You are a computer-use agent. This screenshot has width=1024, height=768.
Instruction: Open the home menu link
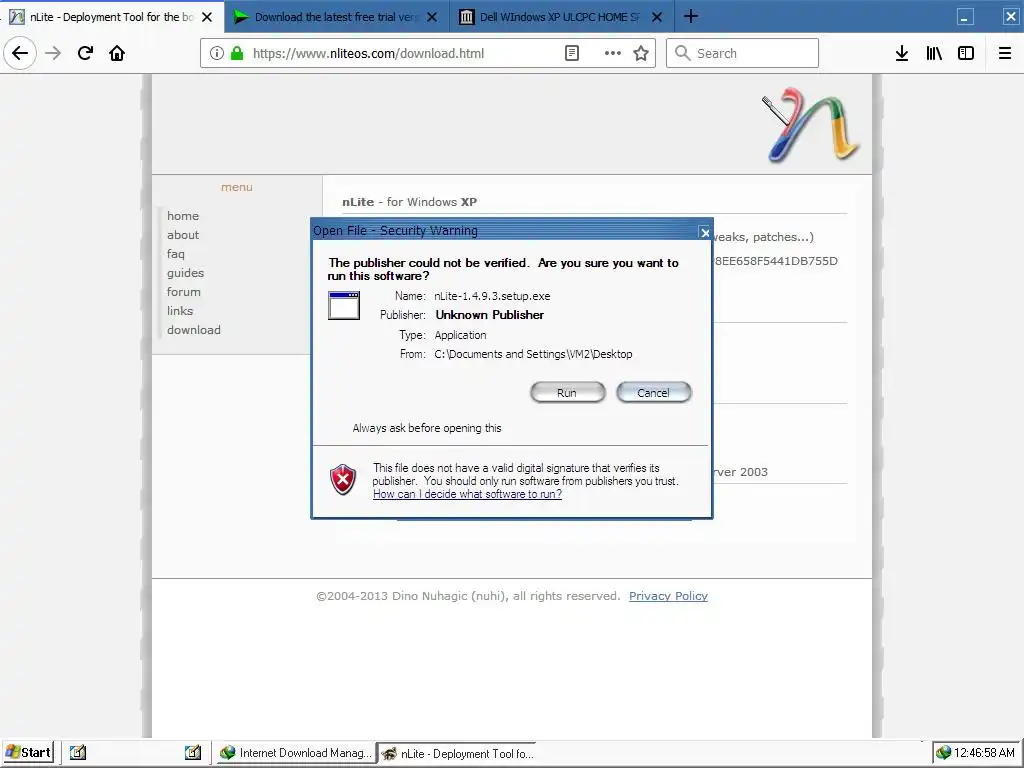[183, 216]
